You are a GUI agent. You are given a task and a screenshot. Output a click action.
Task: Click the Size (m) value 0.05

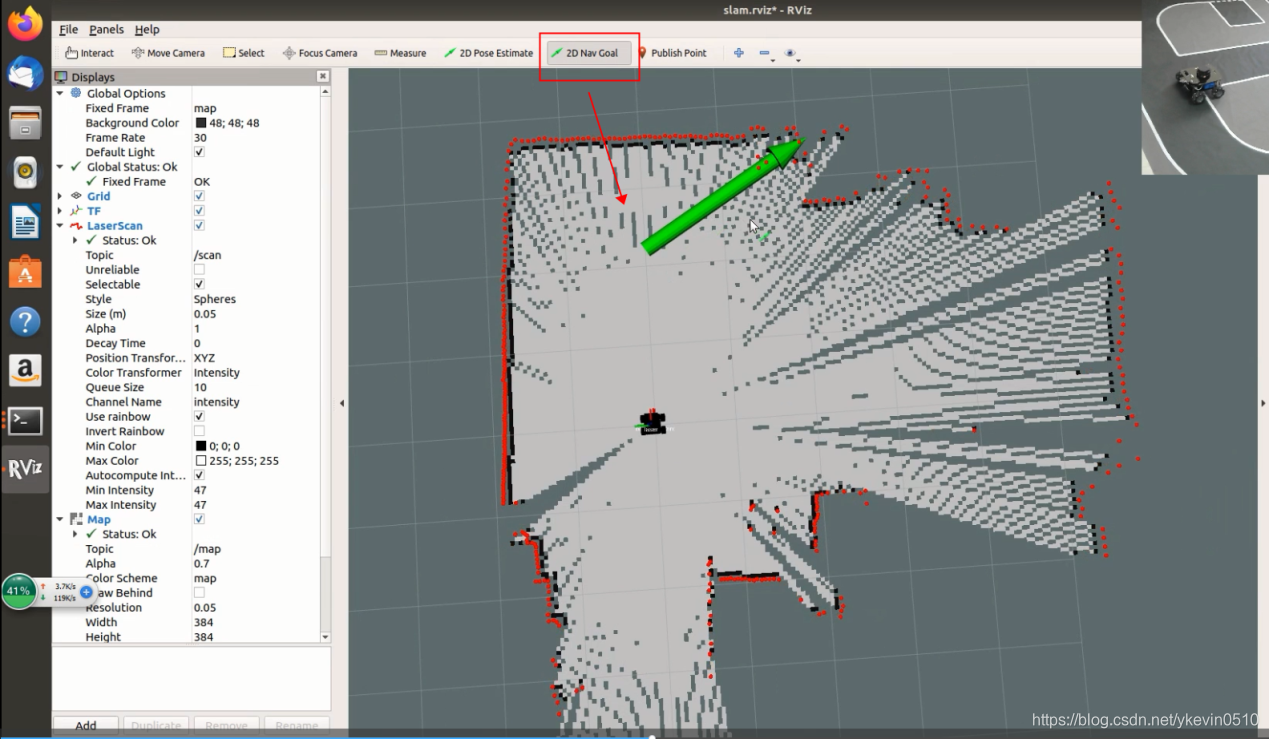click(205, 314)
